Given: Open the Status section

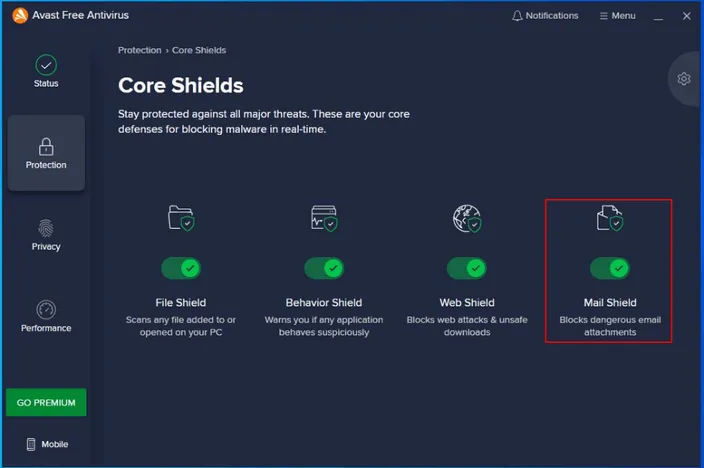Looking at the screenshot, I should (x=46, y=71).
